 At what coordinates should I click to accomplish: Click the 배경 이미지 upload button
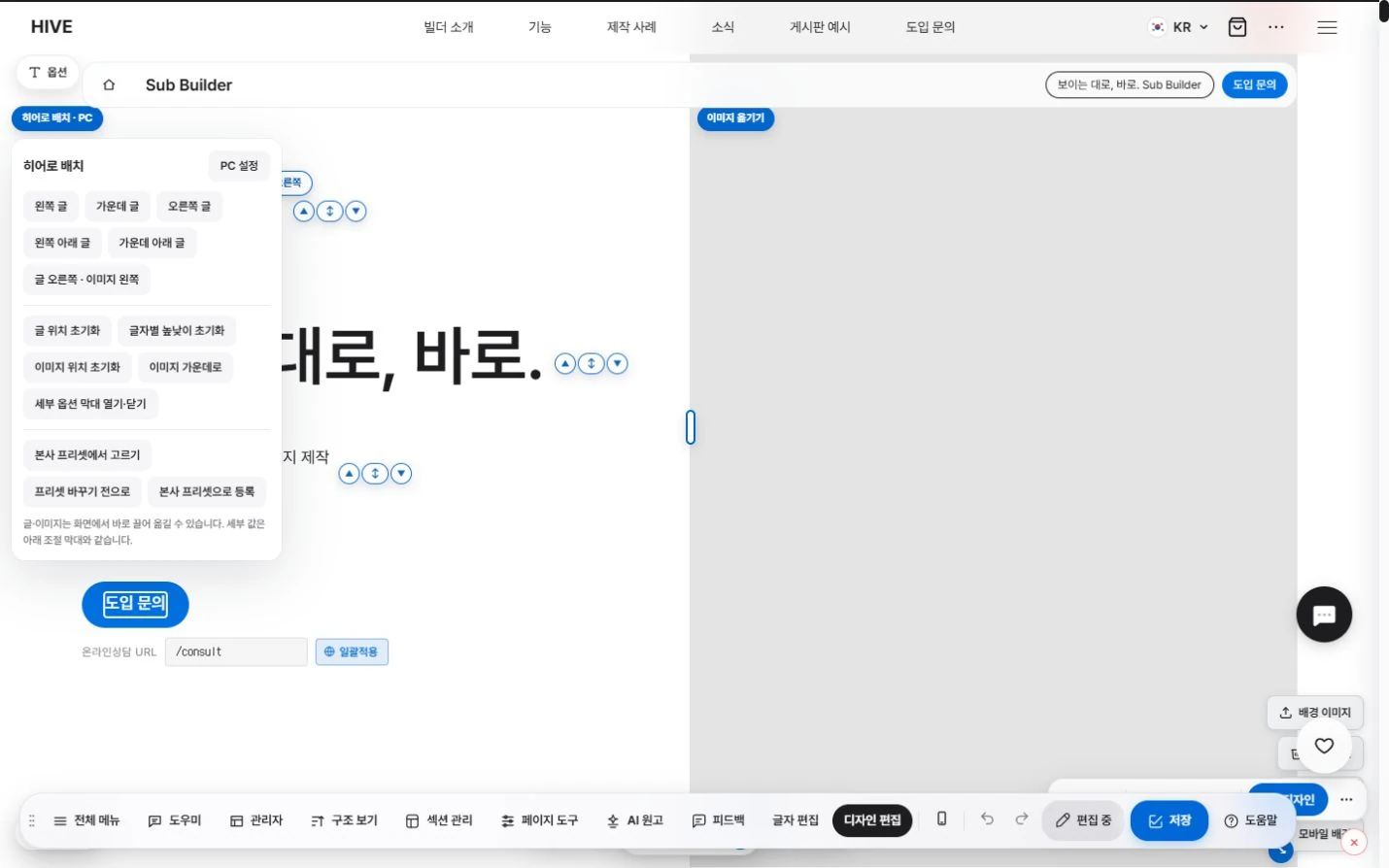point(1315,713)
